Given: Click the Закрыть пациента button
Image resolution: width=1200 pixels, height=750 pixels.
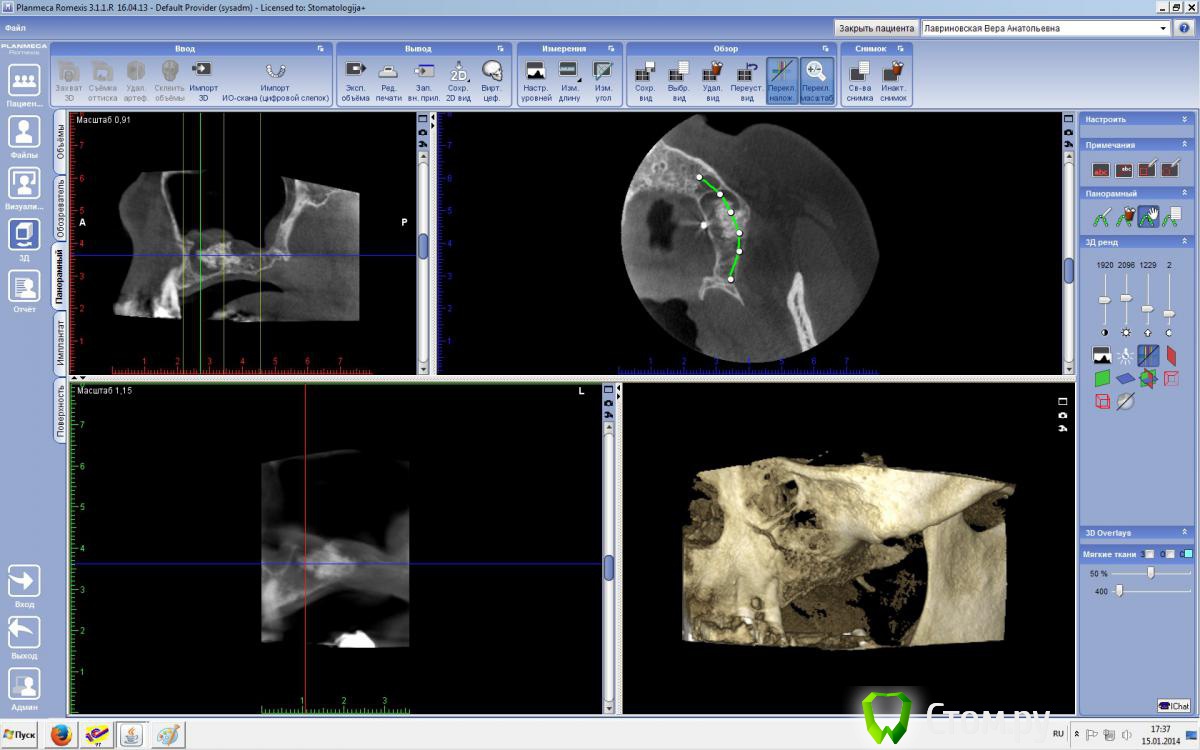Looking at the screenshot, I should coord(875,28).
